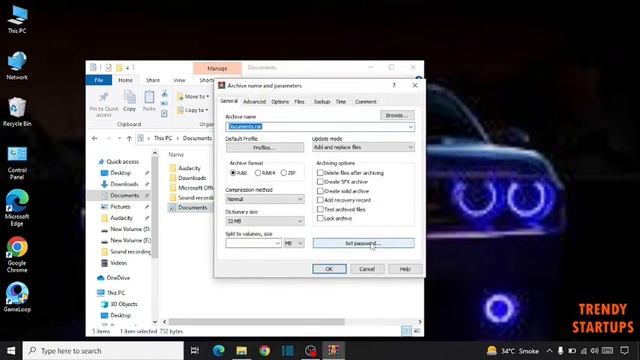
Task: Confirm with the OK button
Action: click(x=329, y=269)
